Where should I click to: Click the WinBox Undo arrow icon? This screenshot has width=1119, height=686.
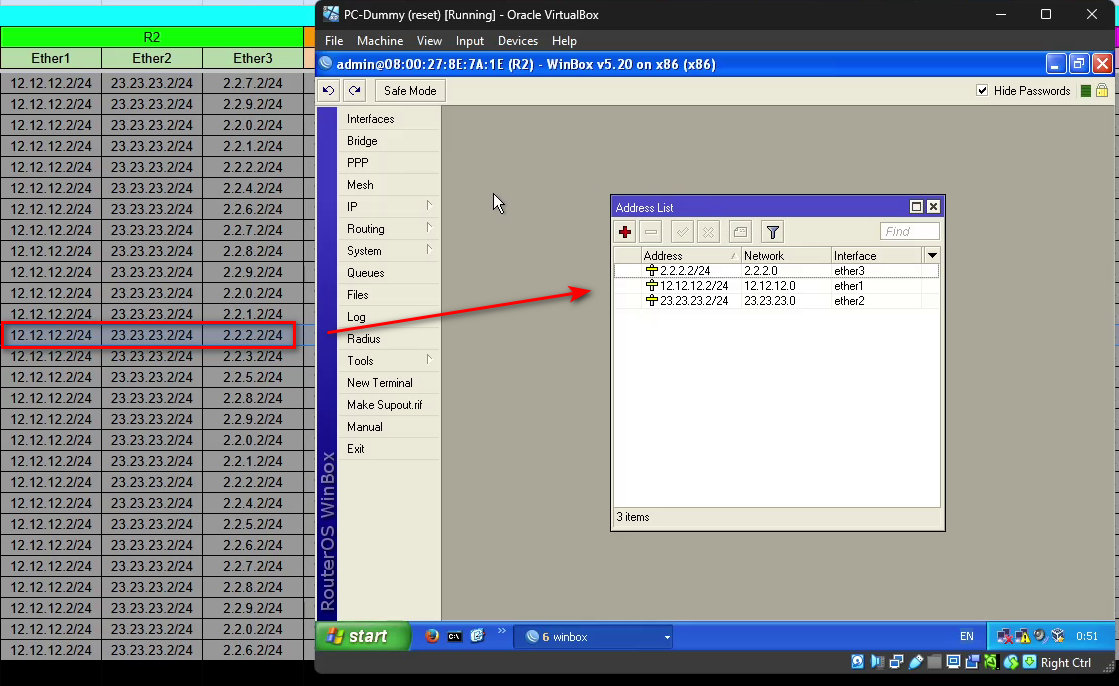click(x=328, y=91)
